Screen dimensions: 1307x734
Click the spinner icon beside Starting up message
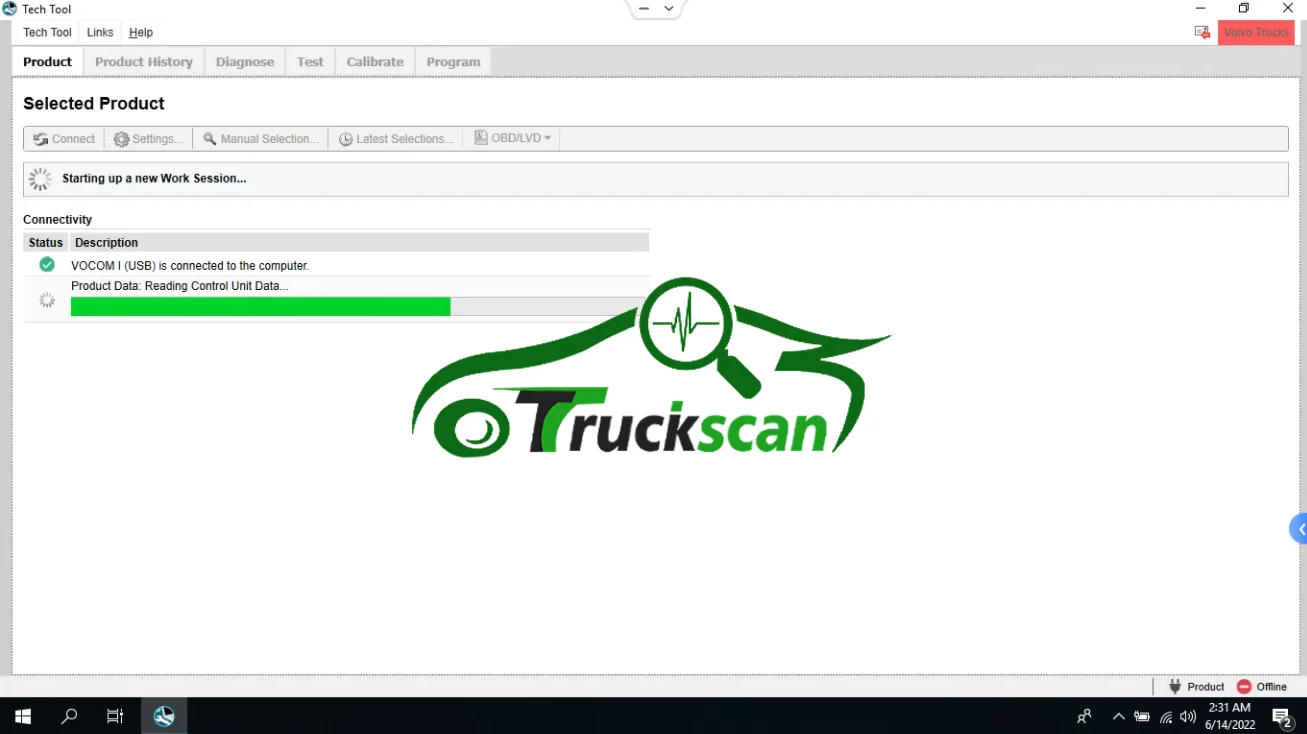(40, 179)
